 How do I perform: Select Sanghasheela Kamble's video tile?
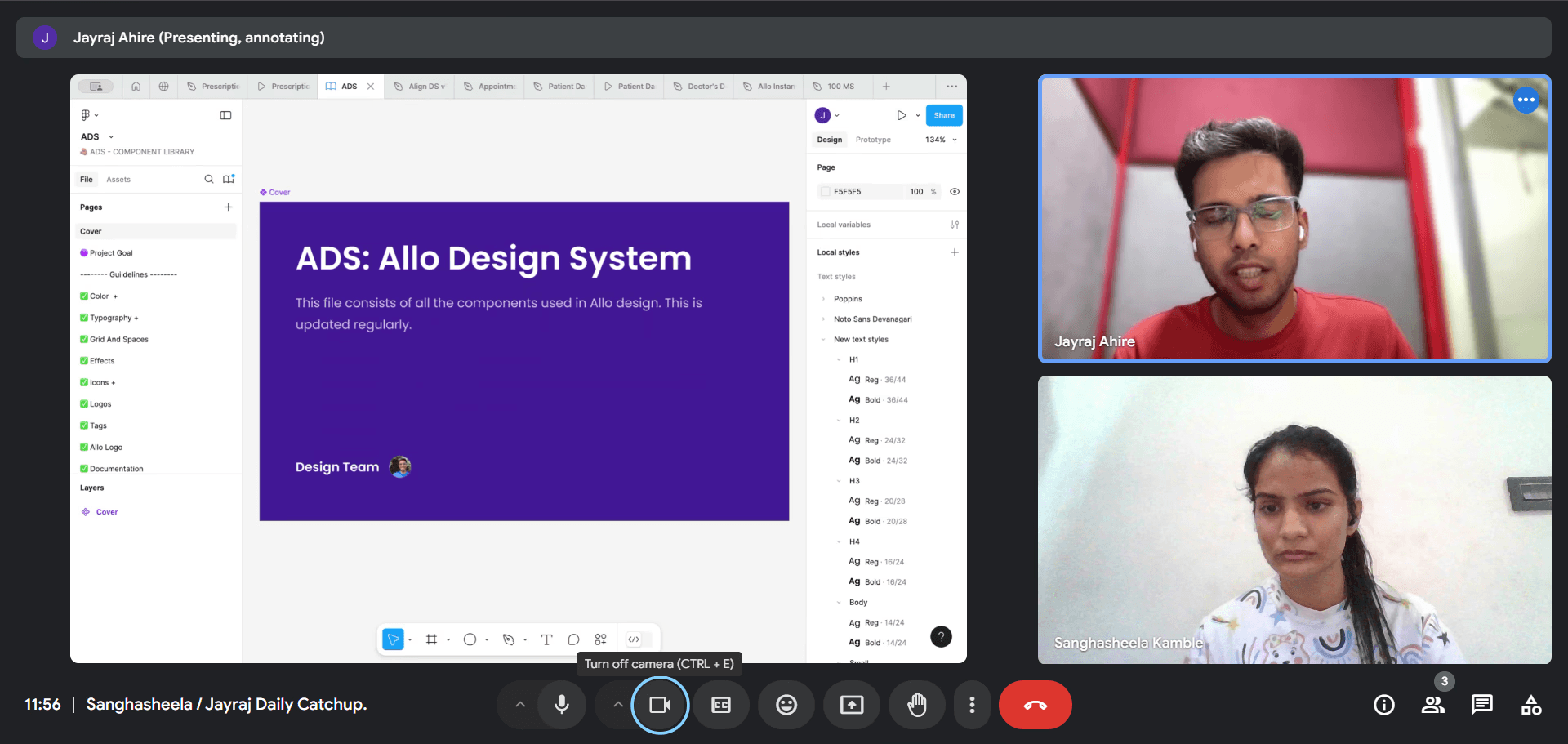pos(1294,519)
